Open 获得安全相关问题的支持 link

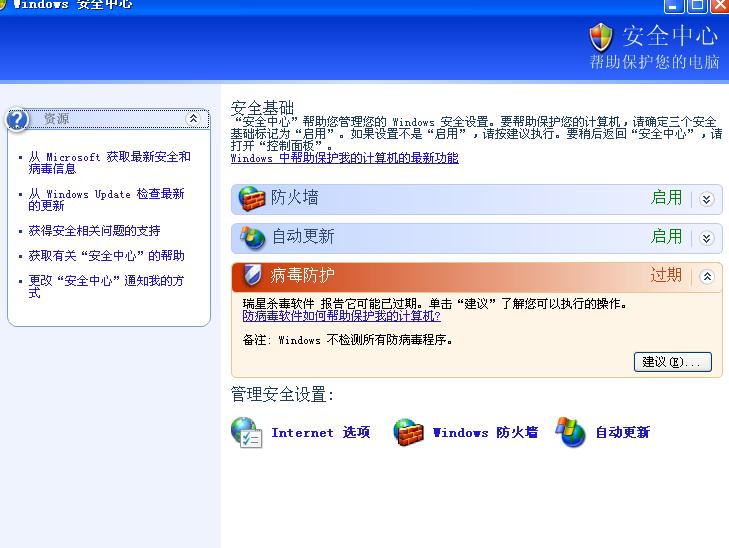[x=94, y=231]
